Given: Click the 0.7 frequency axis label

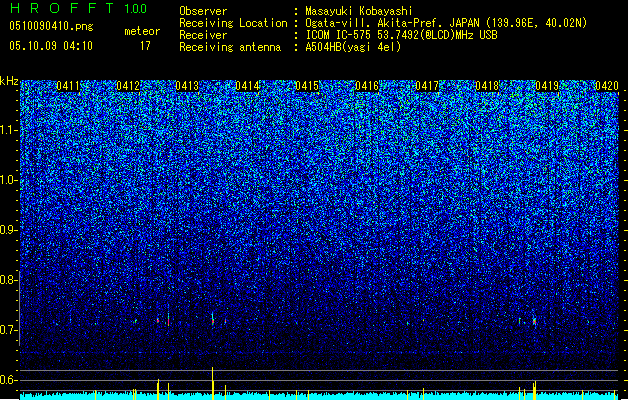Looking at the screenshot, I should (9, 330).
